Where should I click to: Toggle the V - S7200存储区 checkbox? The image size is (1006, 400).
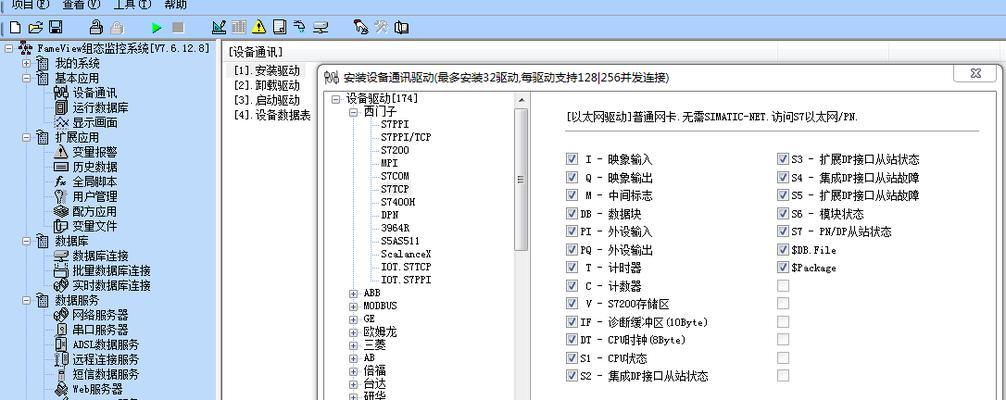point(572,303)
